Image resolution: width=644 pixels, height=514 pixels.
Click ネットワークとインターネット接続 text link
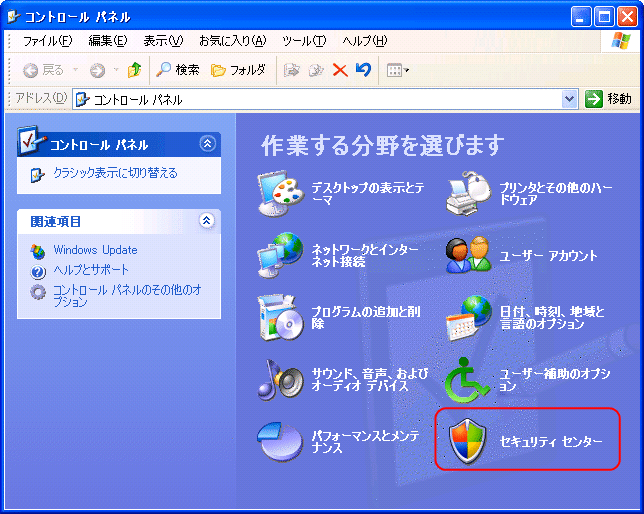pos(365,255)
